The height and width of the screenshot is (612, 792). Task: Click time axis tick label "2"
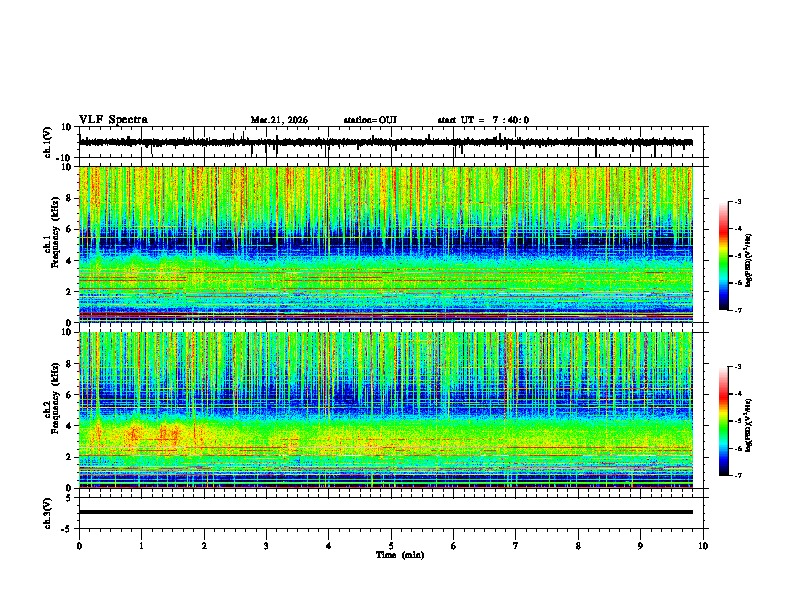(204, 546)
